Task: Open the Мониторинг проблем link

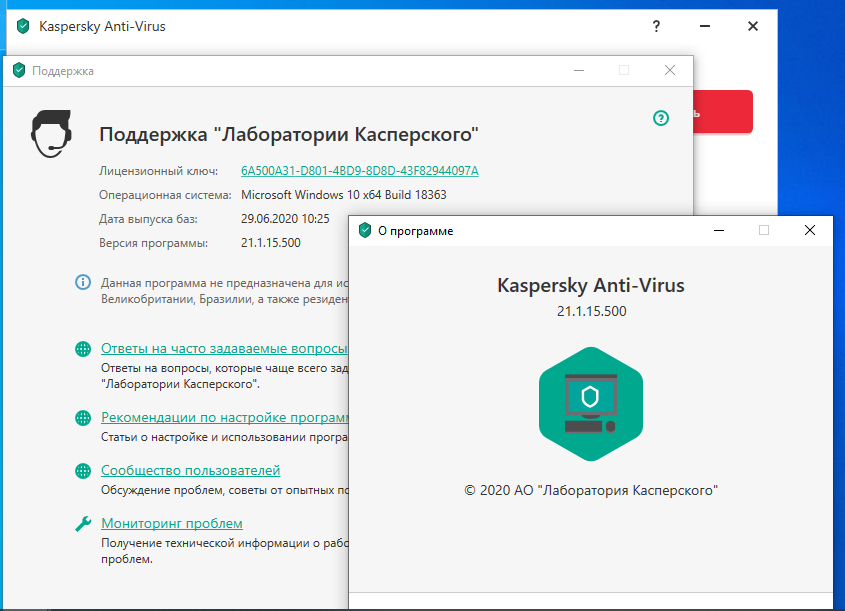Action: (172, 524)
